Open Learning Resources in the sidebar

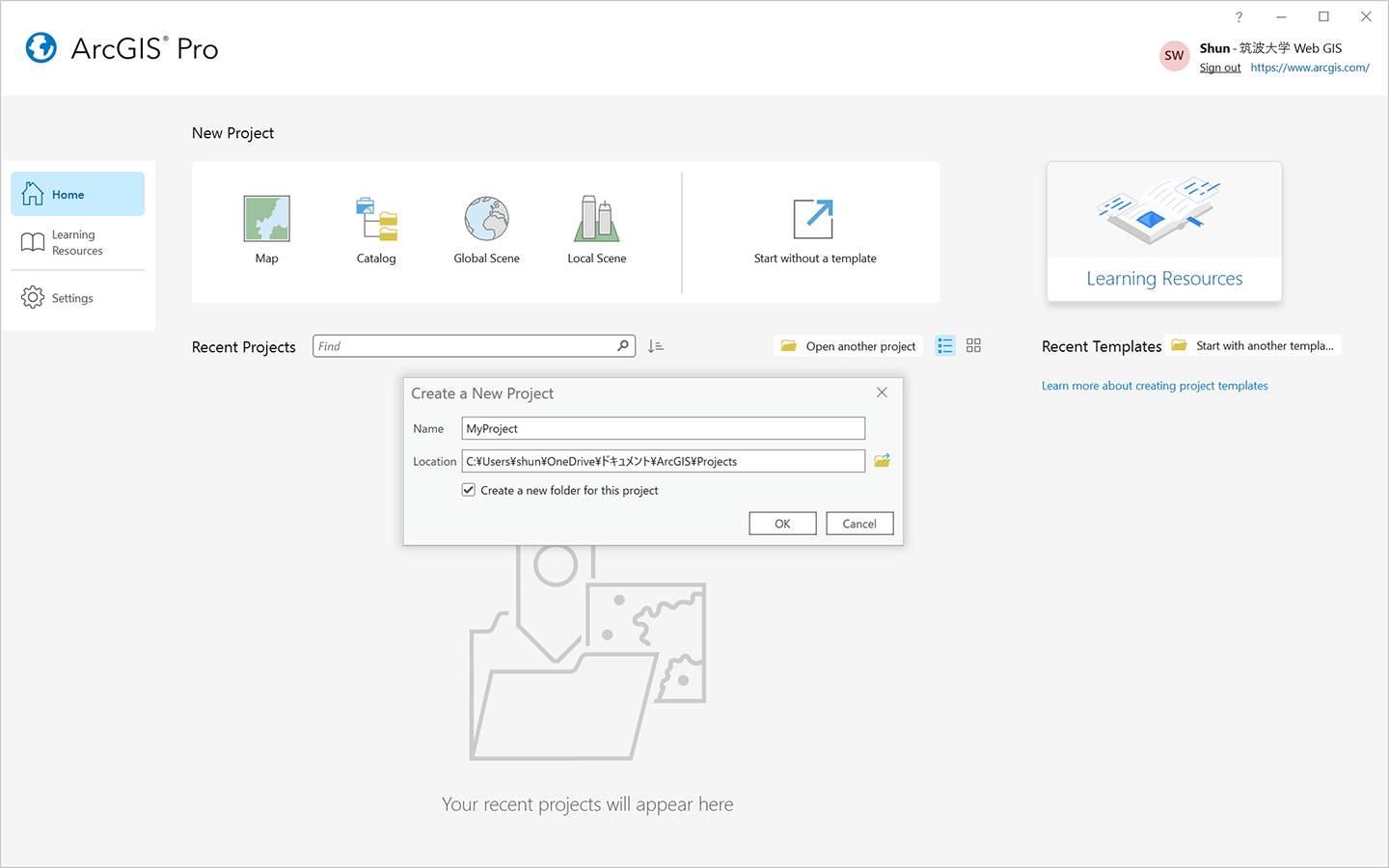pos(78,242)
